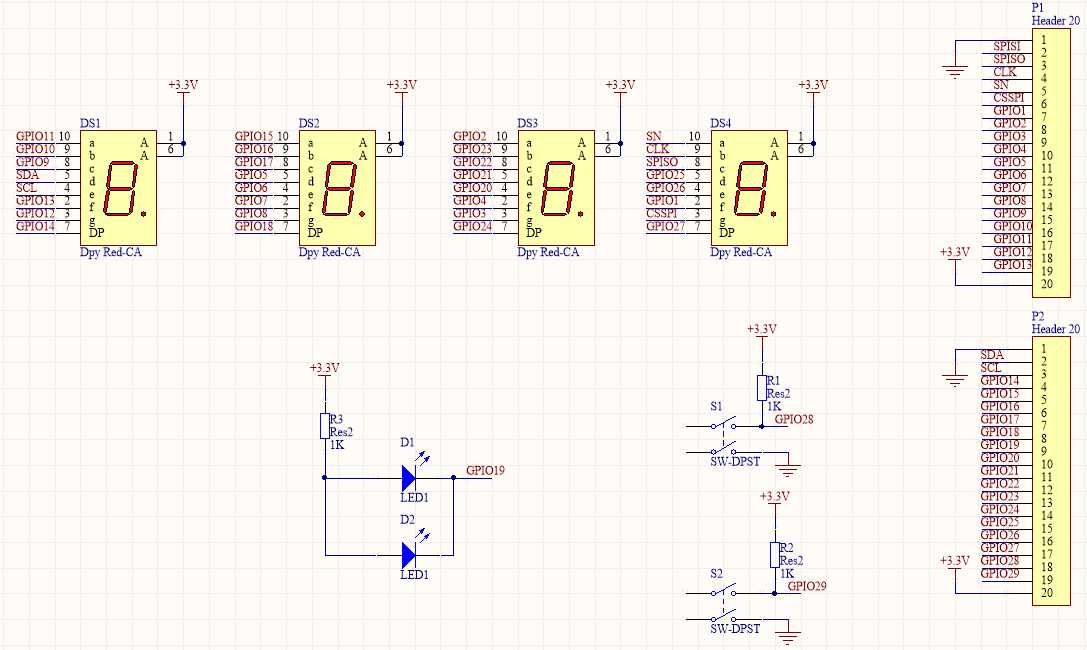The width and height of the screenshot is (1087, 650).
Task: Select the GPIO19 net label at LED output
Action: pyautogui.click(x=485, y=471)
